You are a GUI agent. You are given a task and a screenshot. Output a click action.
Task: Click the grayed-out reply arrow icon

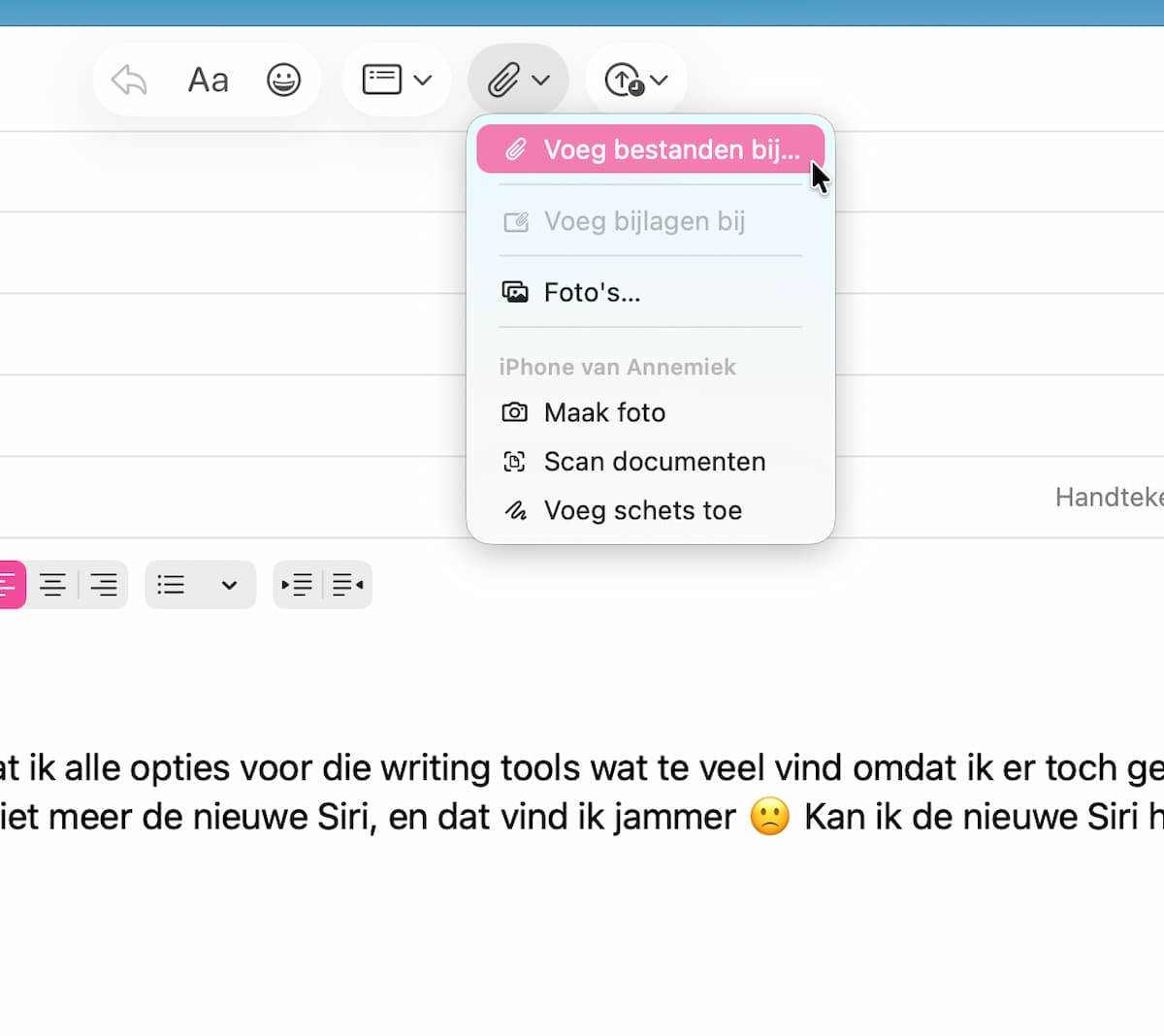coord(129,80)
